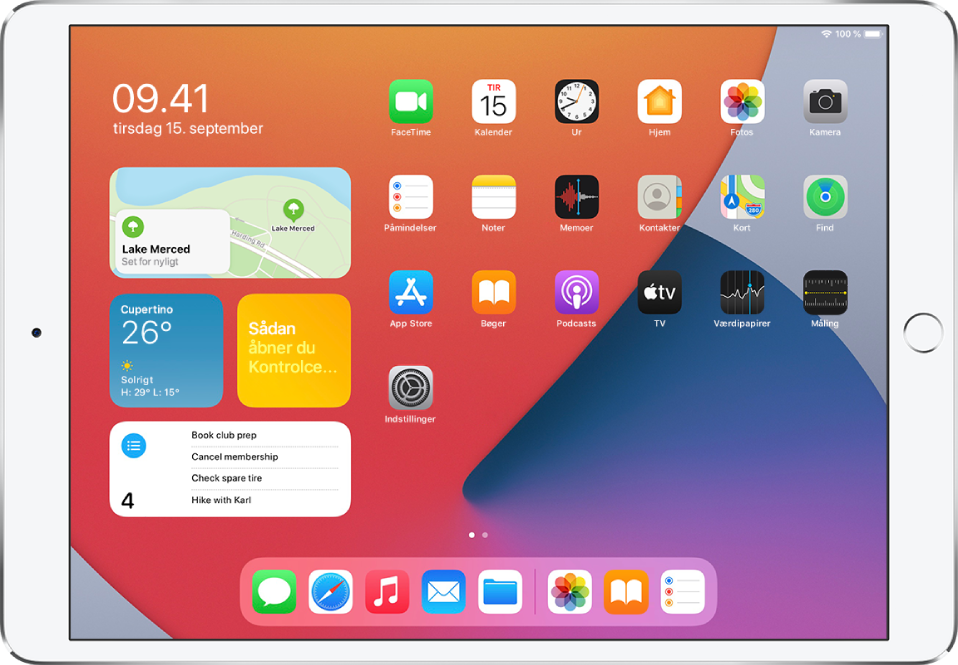This screenshot has width=958, height=665.
Task: Open the yellow Sådan åbner du tips widget
Action: tap(294, 351)
